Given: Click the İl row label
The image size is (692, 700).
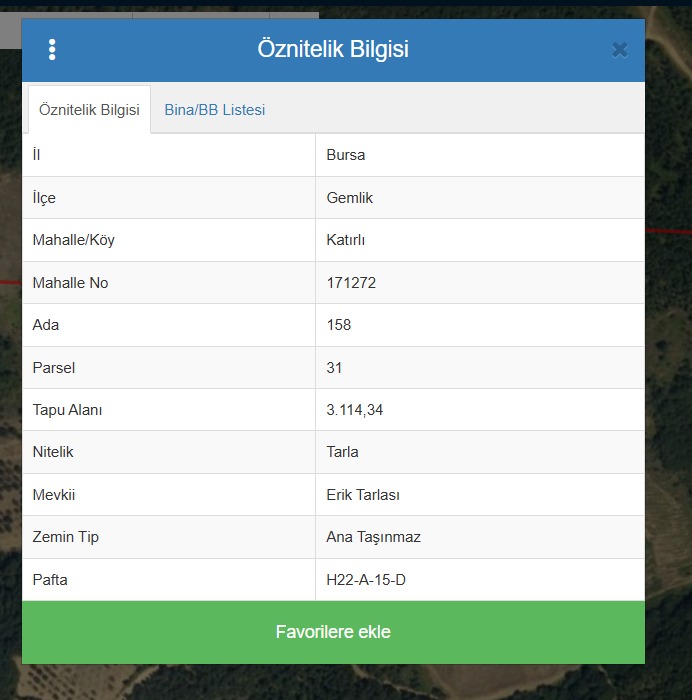Looking at the screenshot, I should [36, 155].
